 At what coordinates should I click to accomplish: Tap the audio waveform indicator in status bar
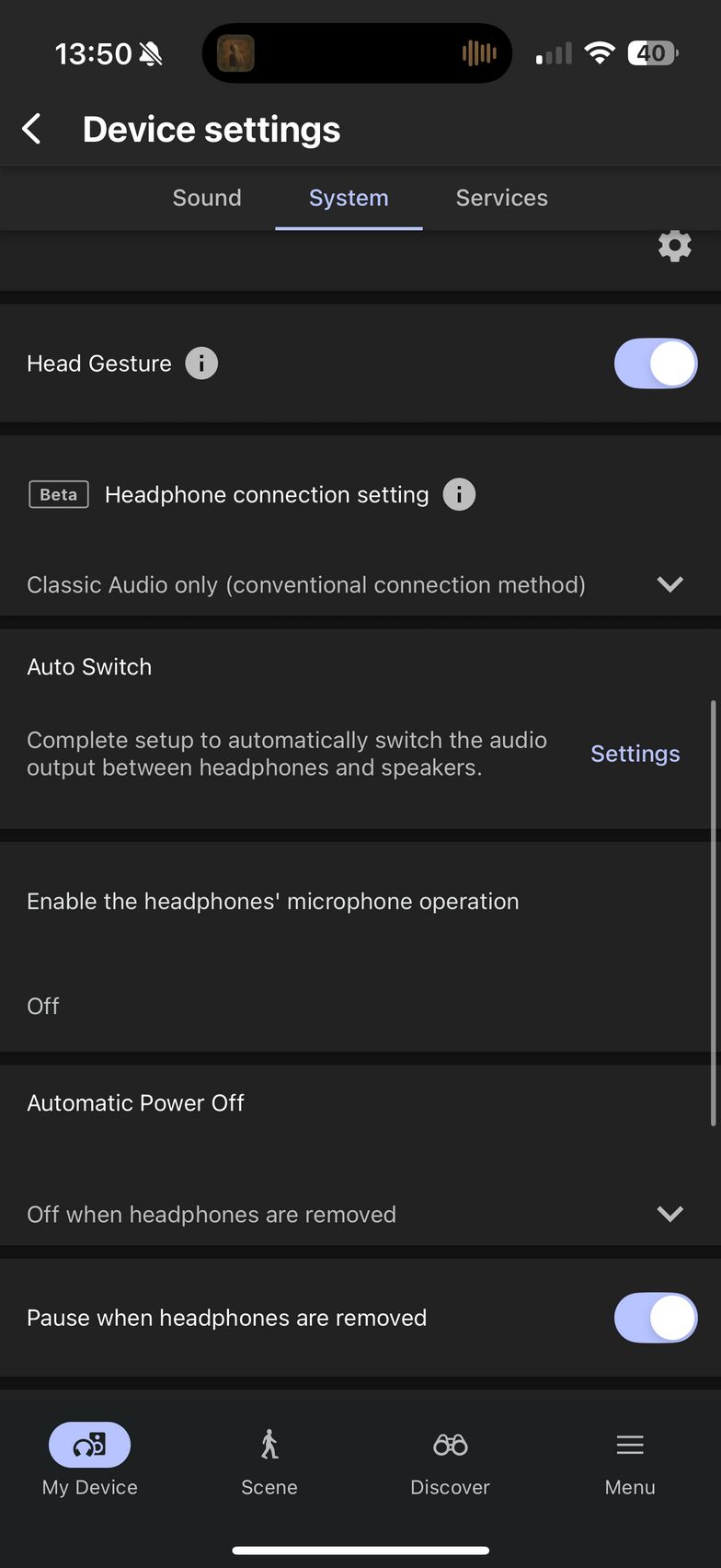click(x=479, y=53)
